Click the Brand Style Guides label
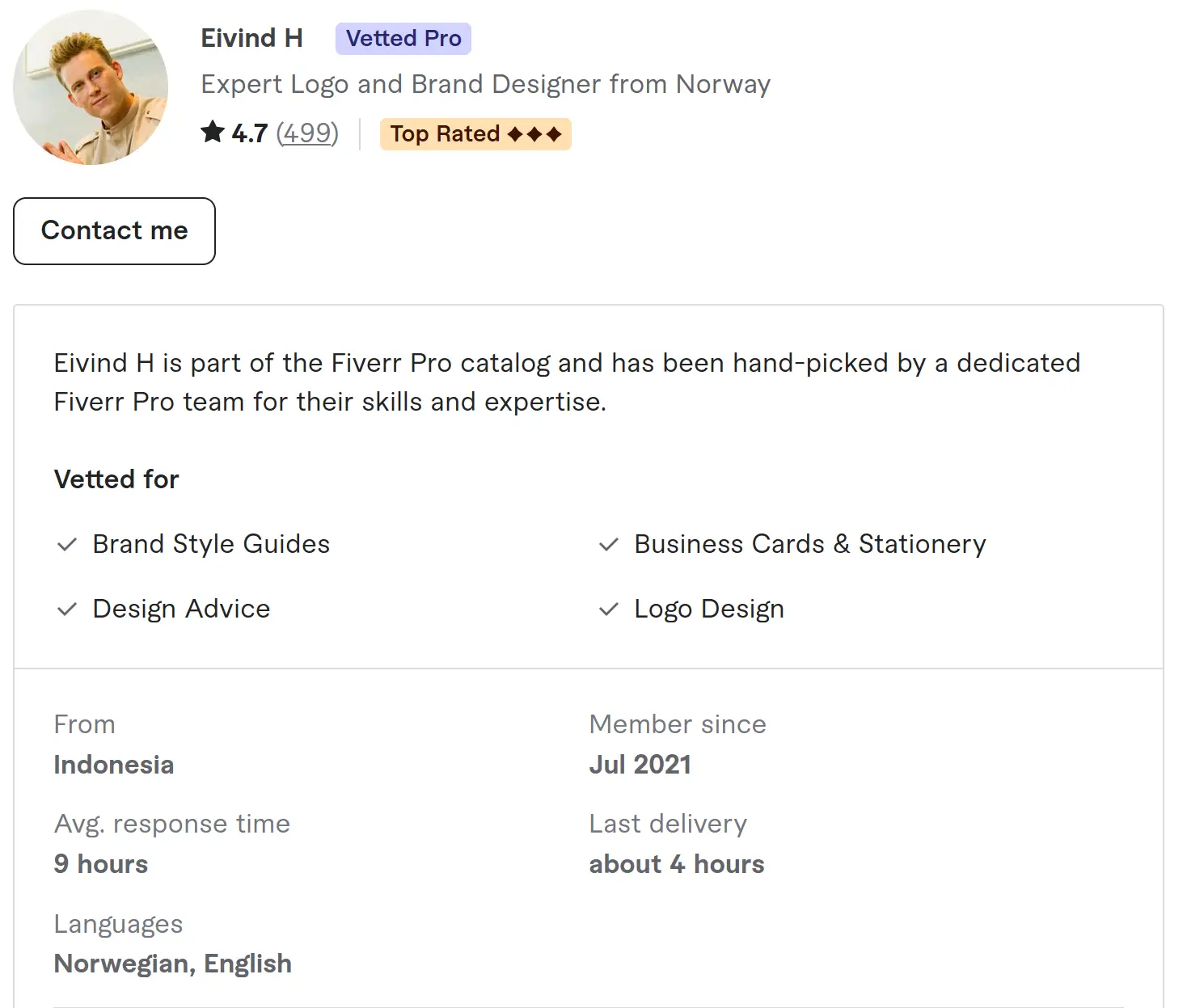 (x=211, y=545)
